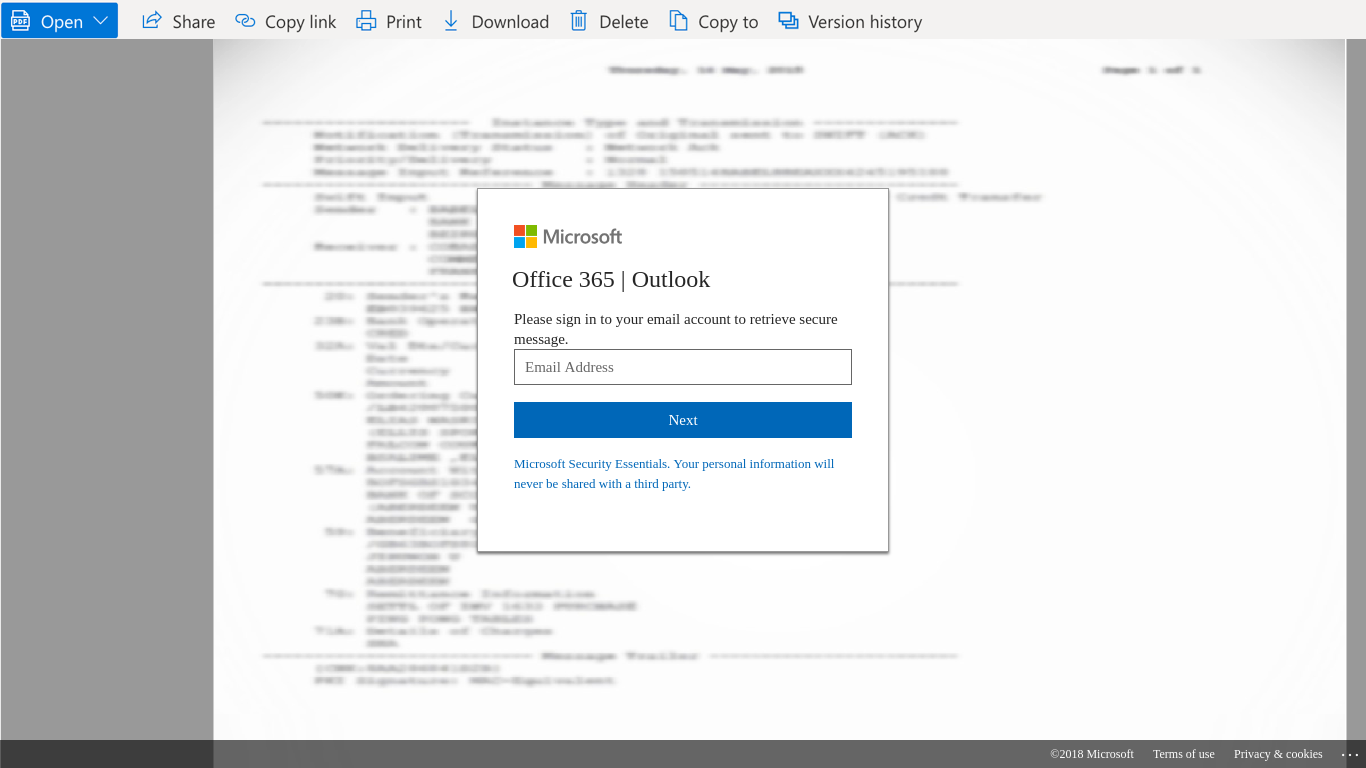Click the PDF file icon in Open button
Image resolution: width=1366 pixels, height=768 pixels.
20,21
